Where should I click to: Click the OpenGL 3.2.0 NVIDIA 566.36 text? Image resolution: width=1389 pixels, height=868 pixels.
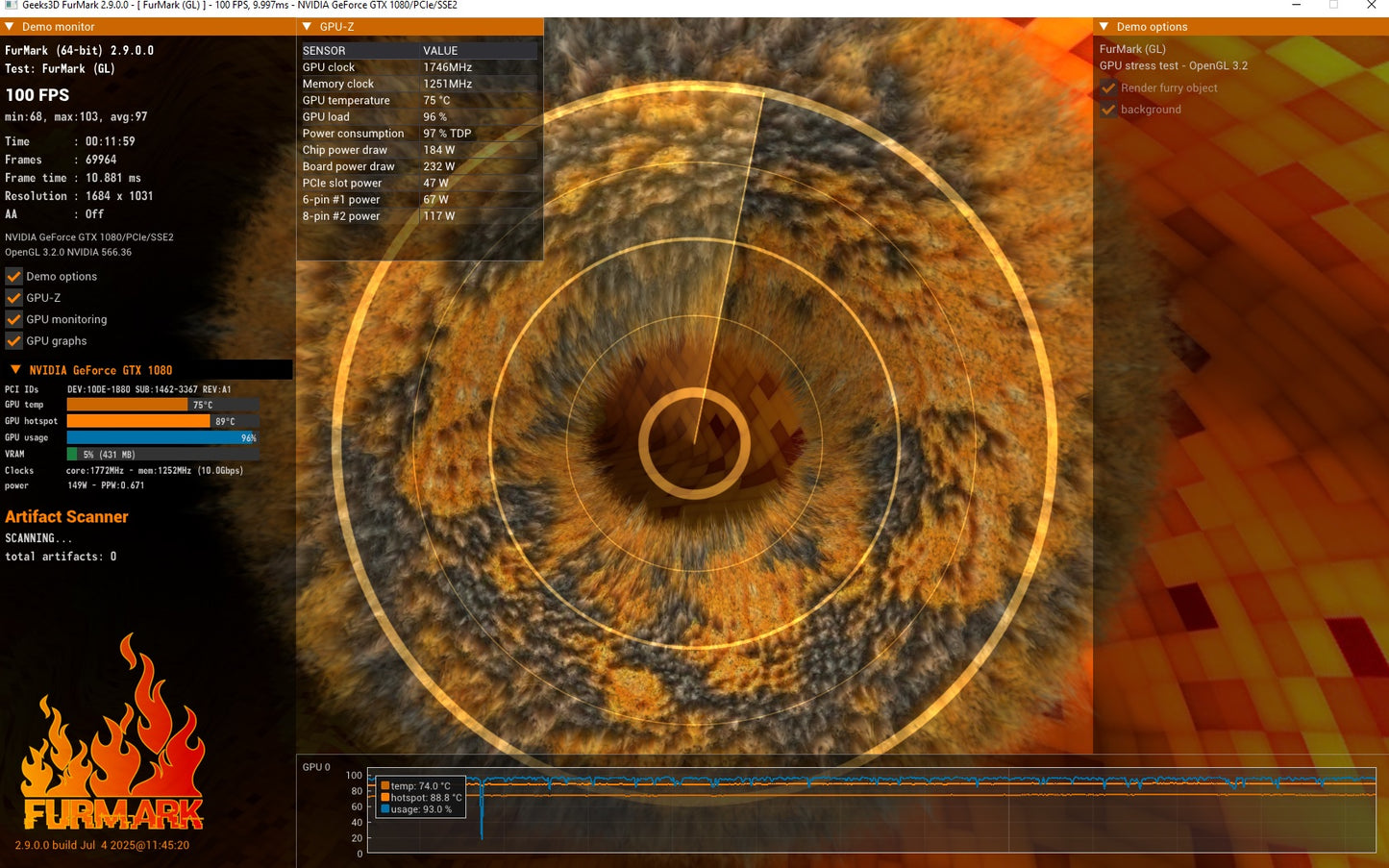pyautogui.click(x=68, y=253)
